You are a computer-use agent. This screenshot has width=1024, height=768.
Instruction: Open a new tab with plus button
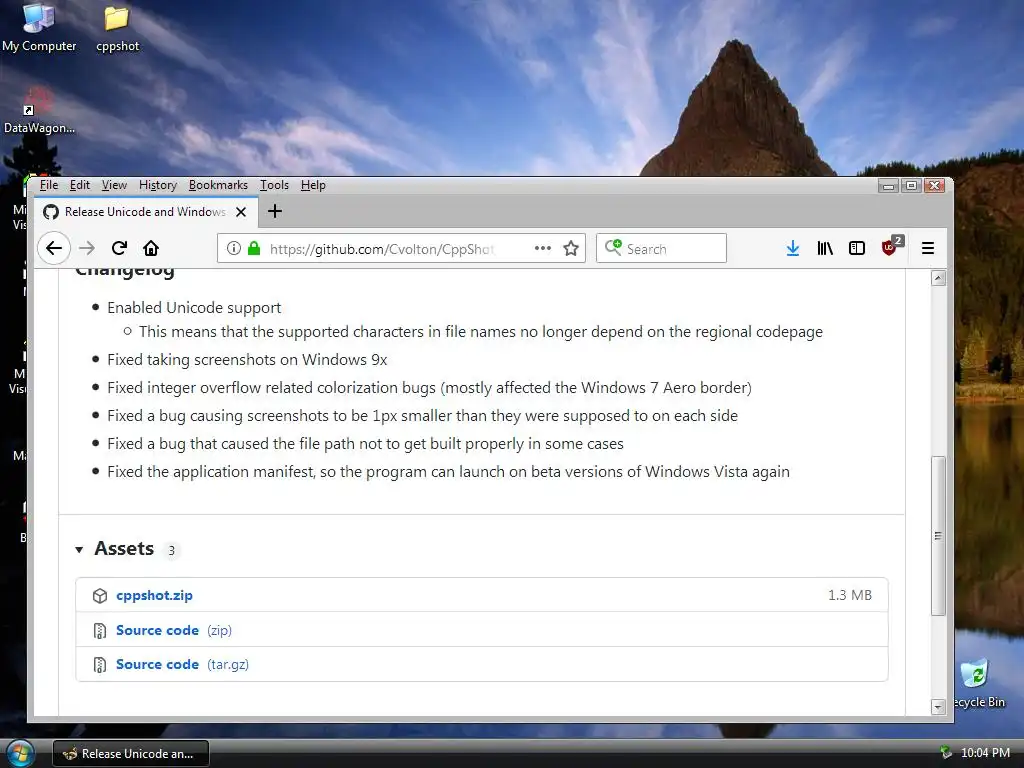coord(275,211)
